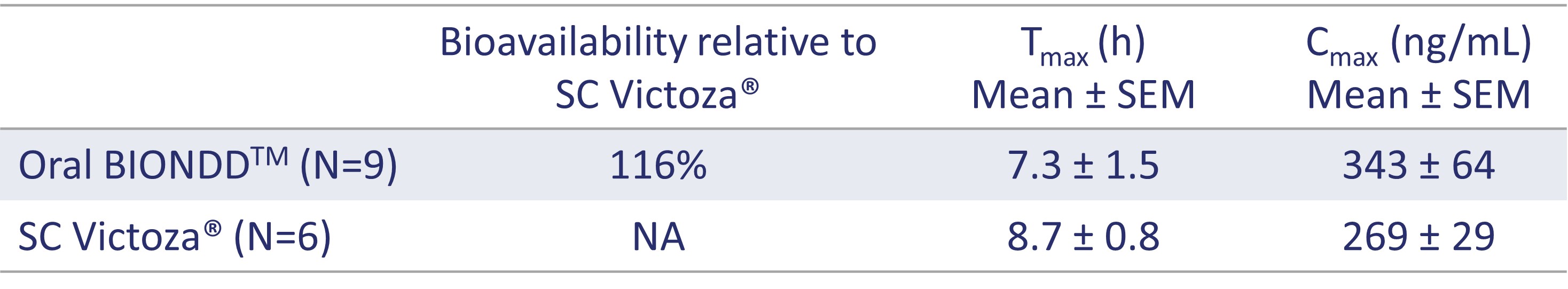Click the ® symbol in header Victoza
Image resolution: width=1568 pixels, height=289 pixels.
[x=750, y=87]
